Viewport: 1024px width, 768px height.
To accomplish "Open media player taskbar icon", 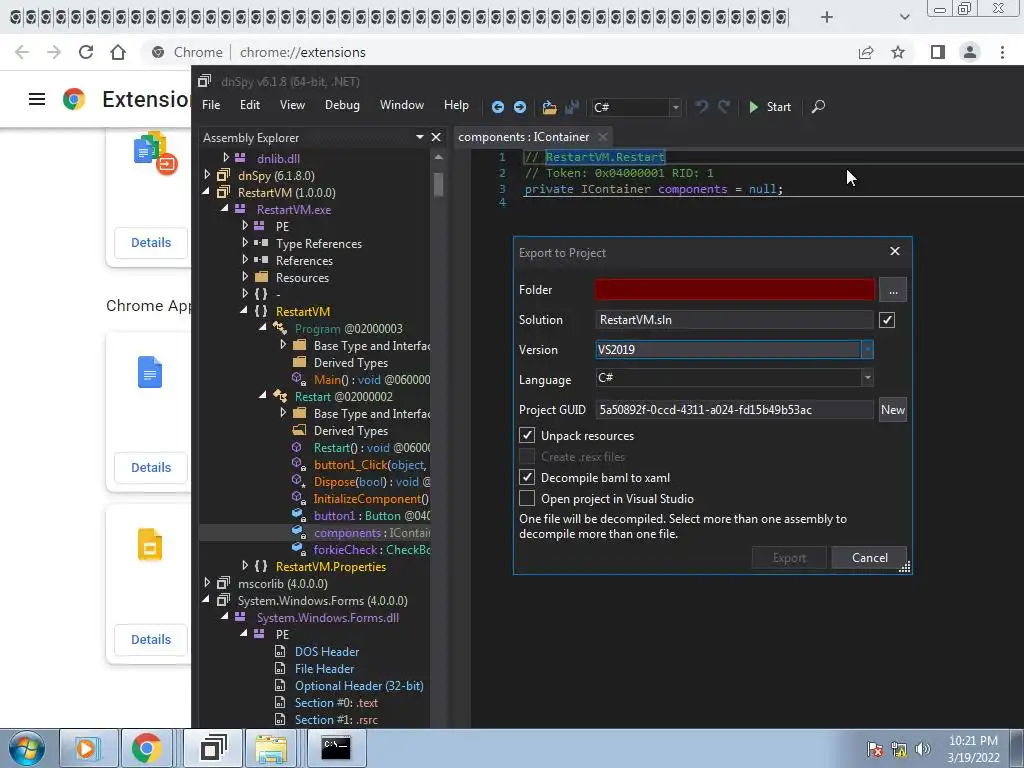I will click(x=88, y=748).
